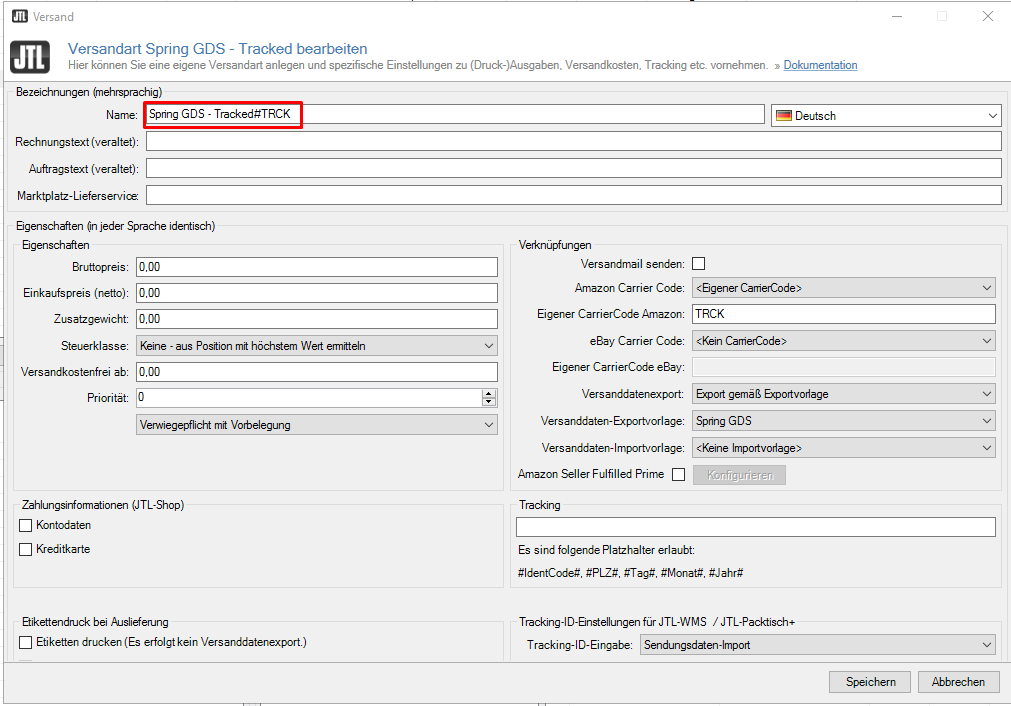Open the Versanddaten-Importvorlage dropdown
The height and width of the screenshot is (706, 1011).
[843, 448]
